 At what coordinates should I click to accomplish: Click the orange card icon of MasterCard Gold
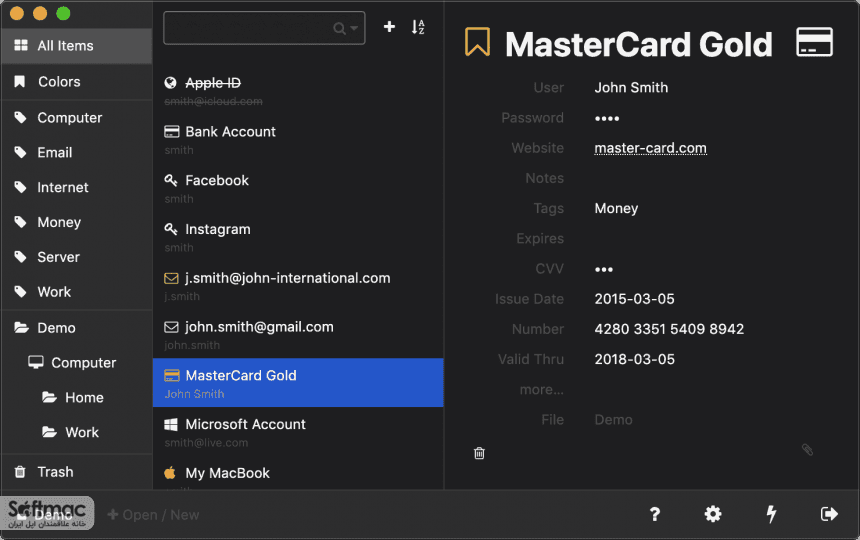pyautogui.click(x=172, y=376)
